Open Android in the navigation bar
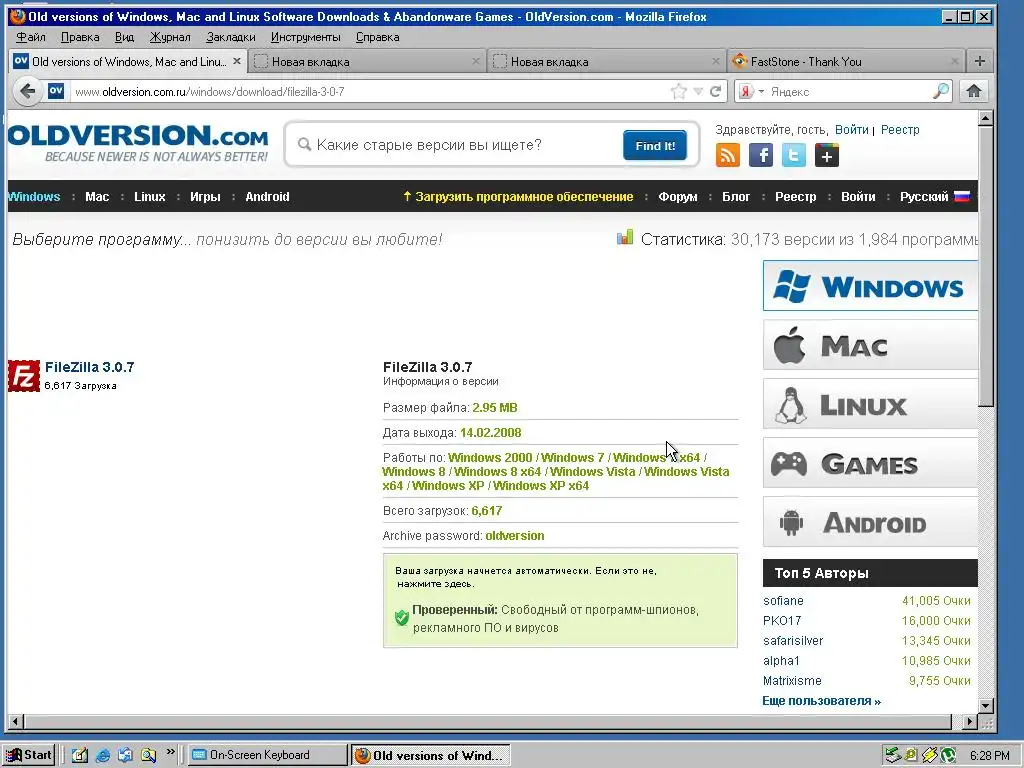Viewport: 1024px width, 768px height. coord(267,197)
